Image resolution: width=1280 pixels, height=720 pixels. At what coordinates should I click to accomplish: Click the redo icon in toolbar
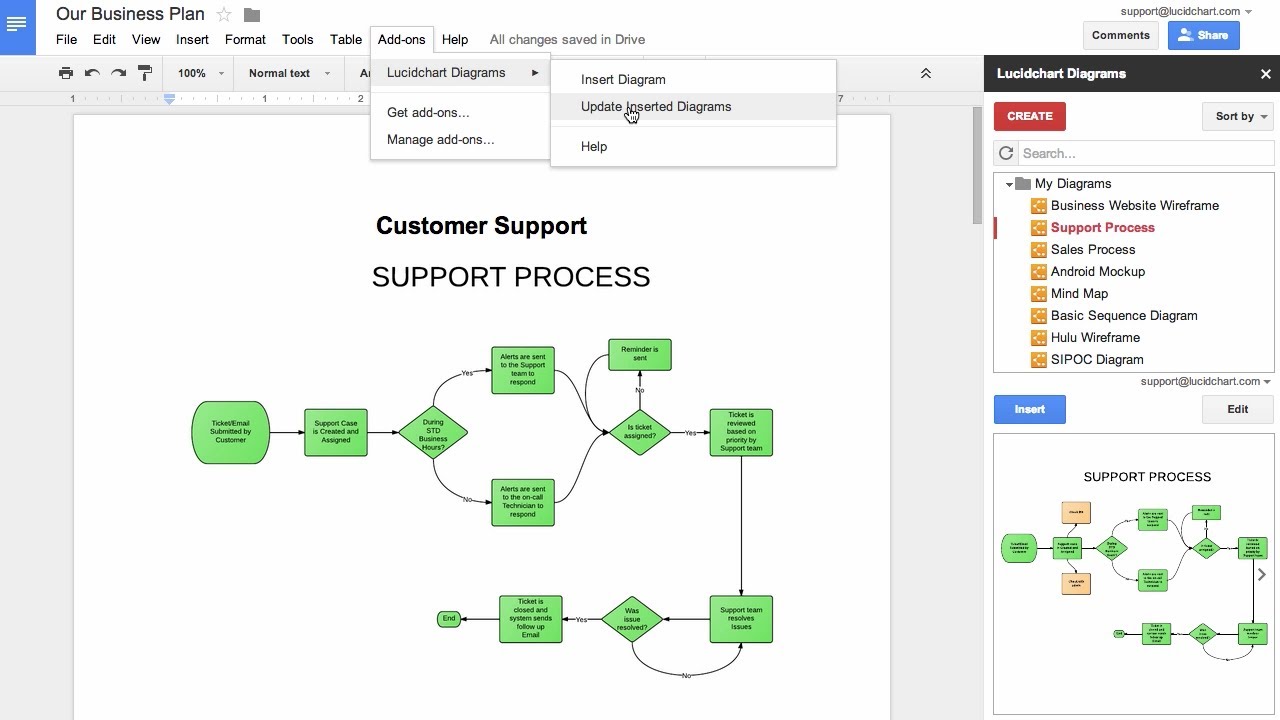pyautogui.click(x=118, y=73)
